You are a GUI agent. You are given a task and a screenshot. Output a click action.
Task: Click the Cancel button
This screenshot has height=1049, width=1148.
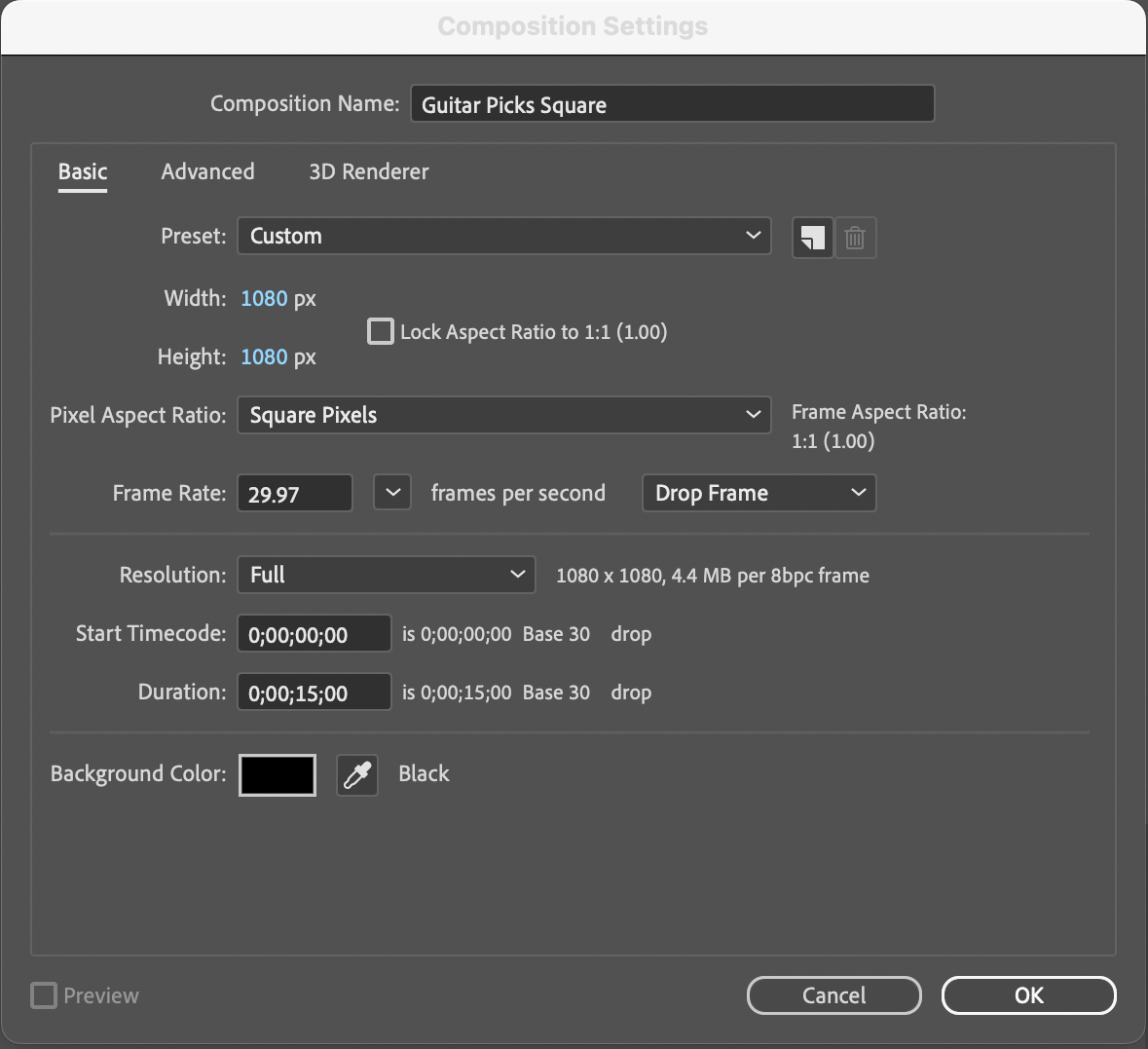coord(833,995)
